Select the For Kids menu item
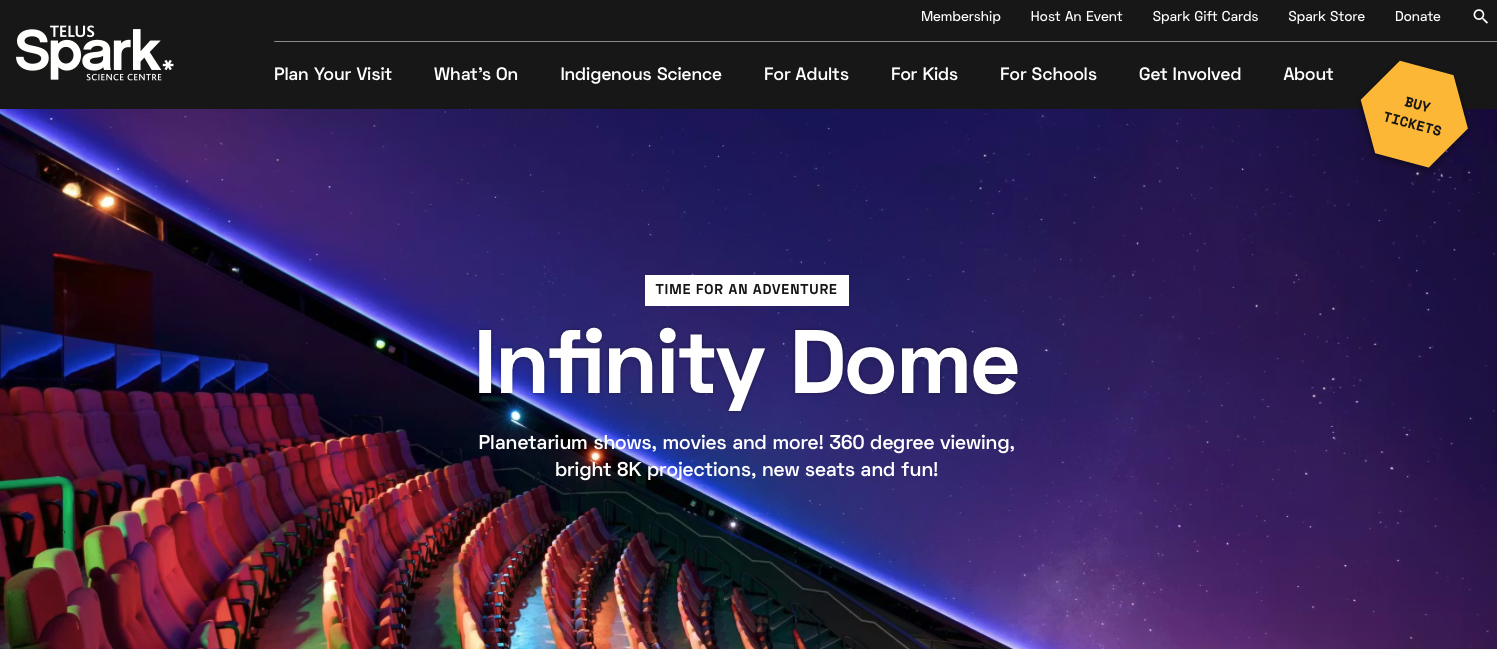The width and height of the screenshot is (1497, 649). point(924,74)
